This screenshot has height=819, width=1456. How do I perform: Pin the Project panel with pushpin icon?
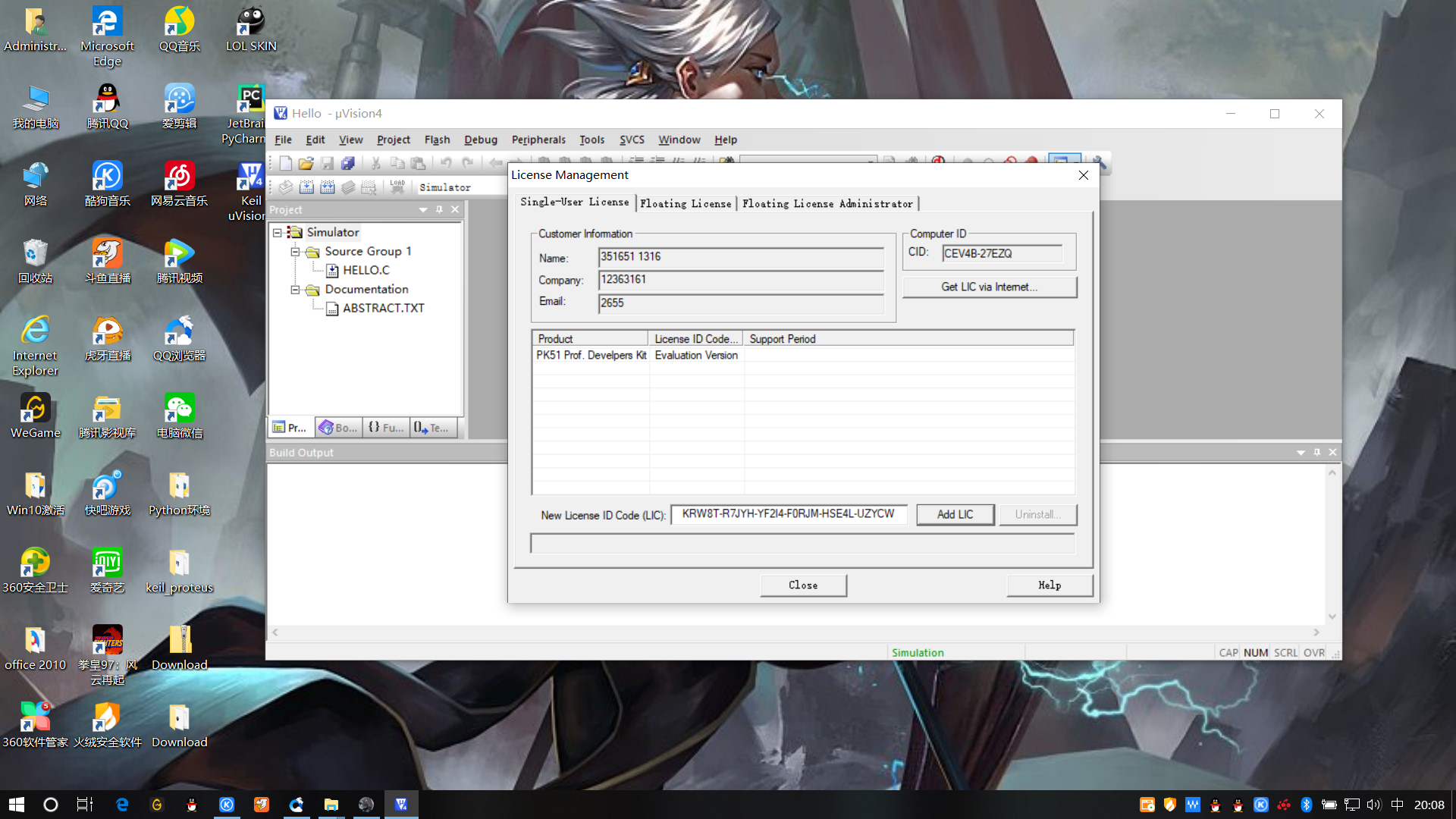point(439,210)
